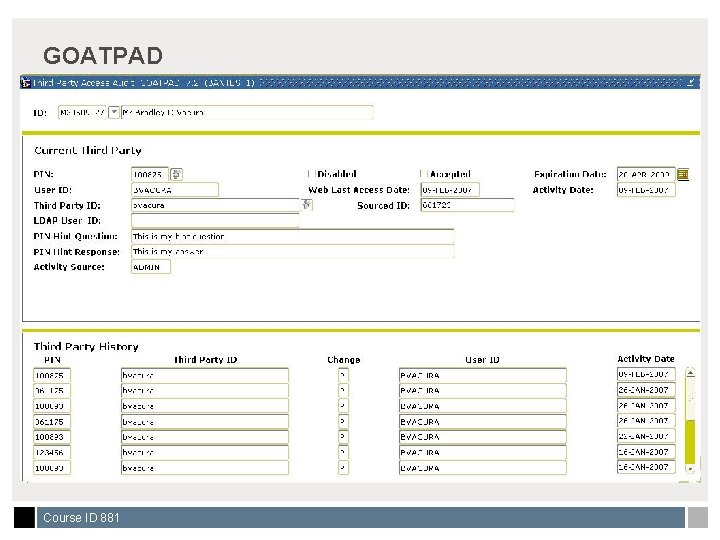720x540 pixels.
Task: Toggle the Accepted checkbox
Action: (x=423, y=174)
